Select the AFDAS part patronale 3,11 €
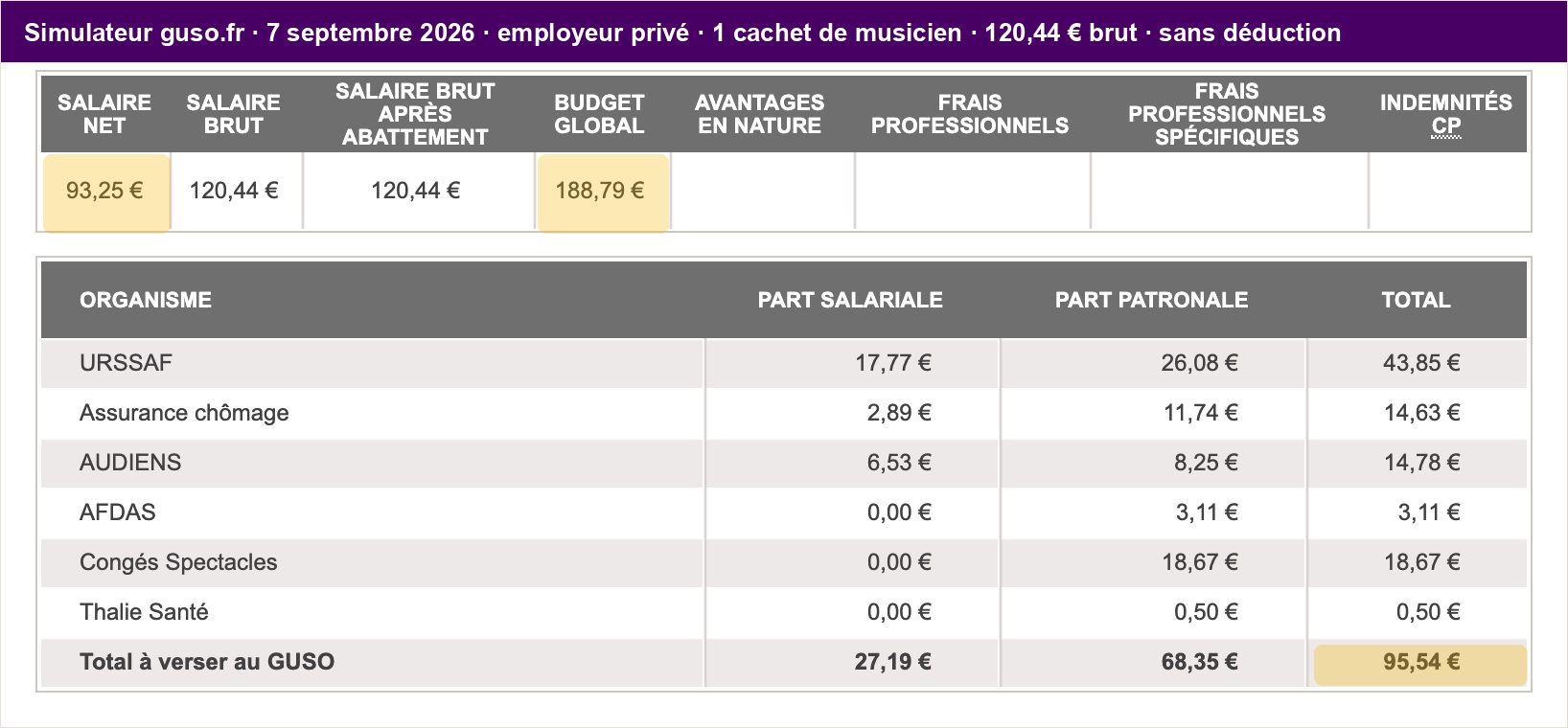1568x728 pixels. (1207, 512)
